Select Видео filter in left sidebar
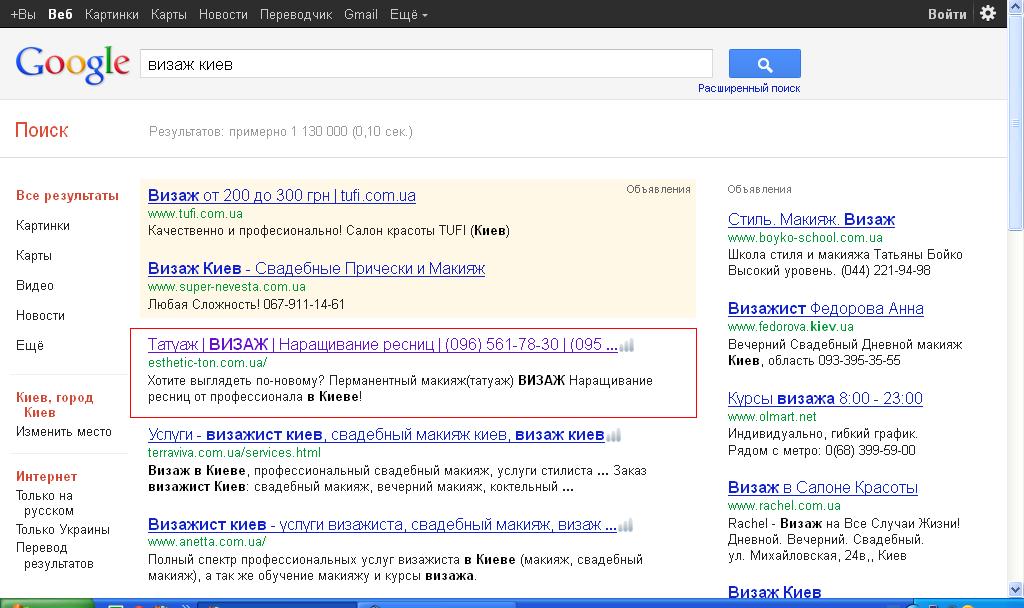Viewport: 1024px width, 608px height. pyautogui.click(x=35, y=285)
